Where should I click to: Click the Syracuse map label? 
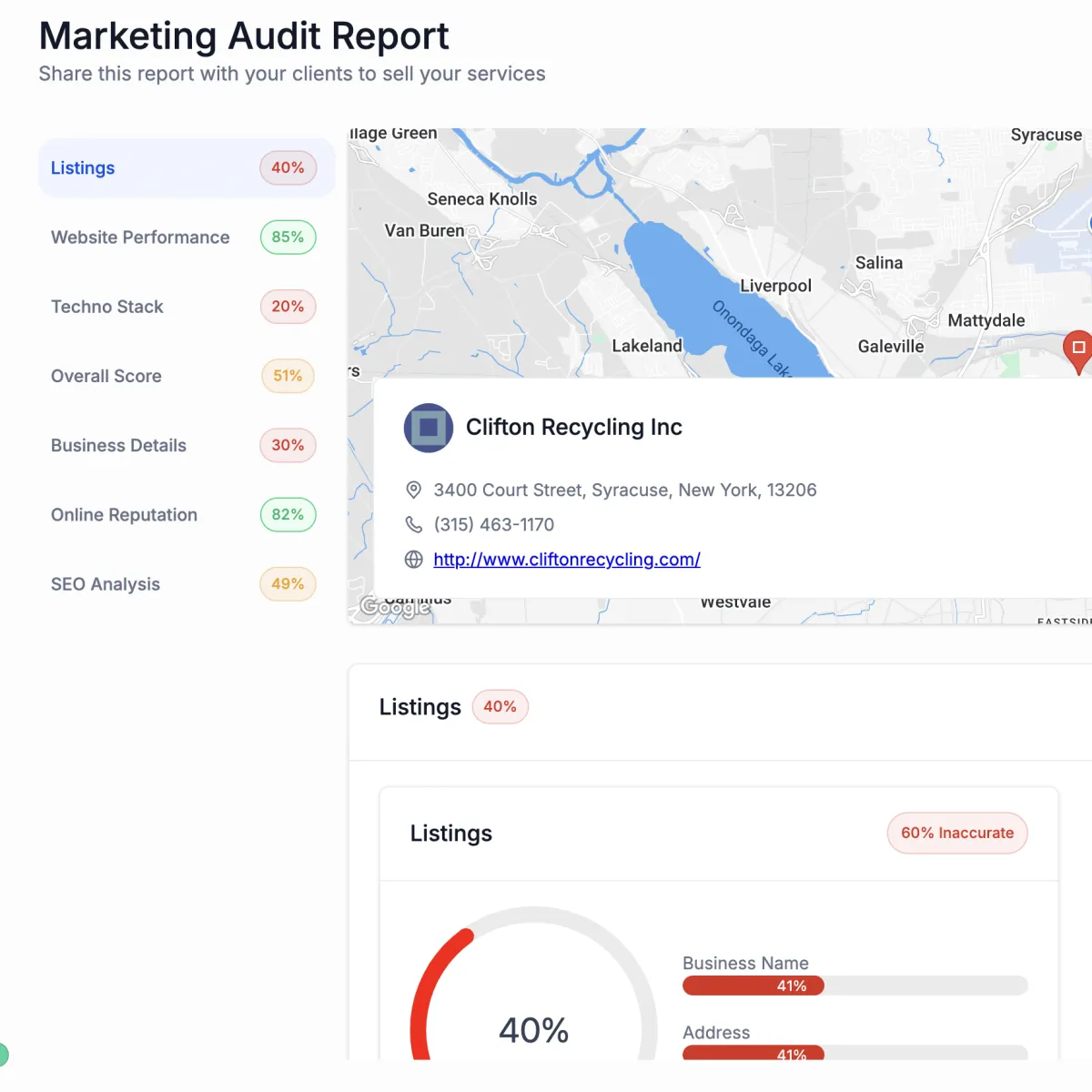point(1046,135)
